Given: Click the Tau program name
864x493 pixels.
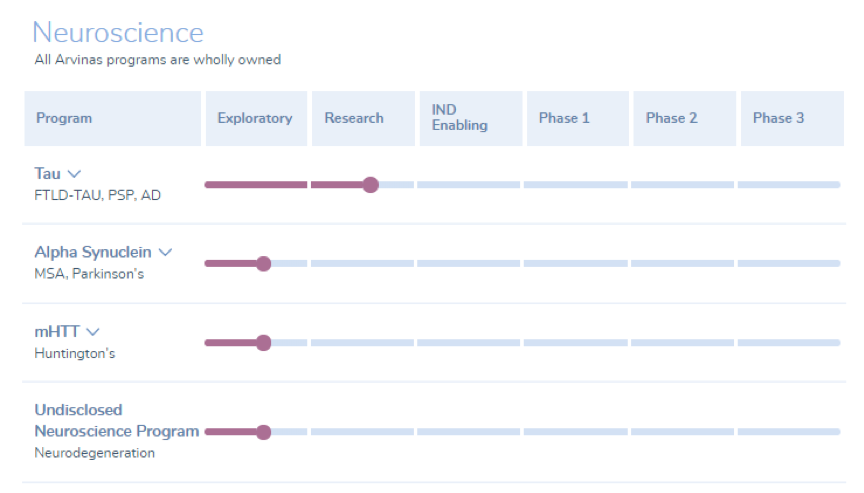Looking at the screenshot, I should pos(47,174).
